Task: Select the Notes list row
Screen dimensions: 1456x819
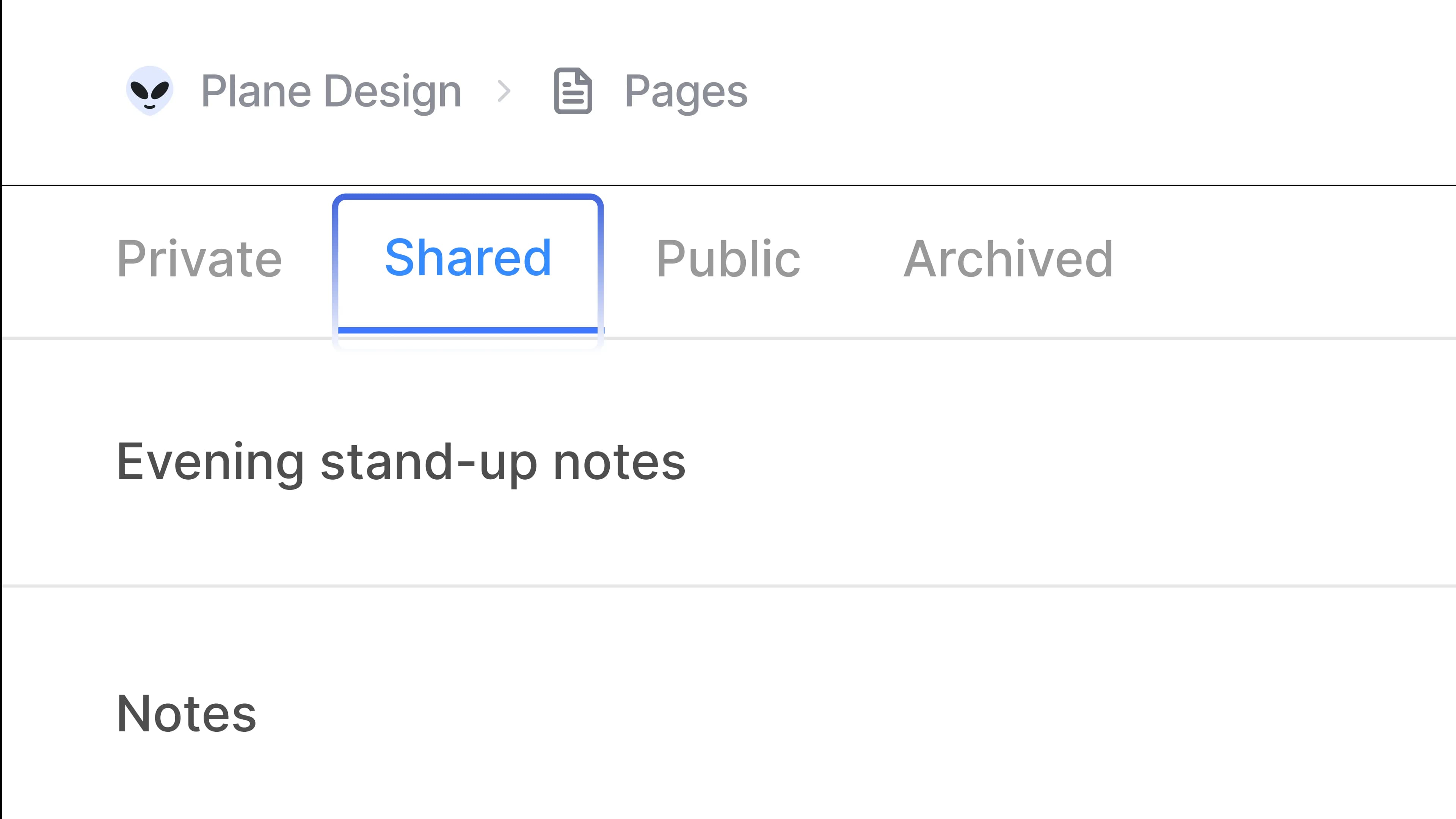Action: tap(728, 713)
